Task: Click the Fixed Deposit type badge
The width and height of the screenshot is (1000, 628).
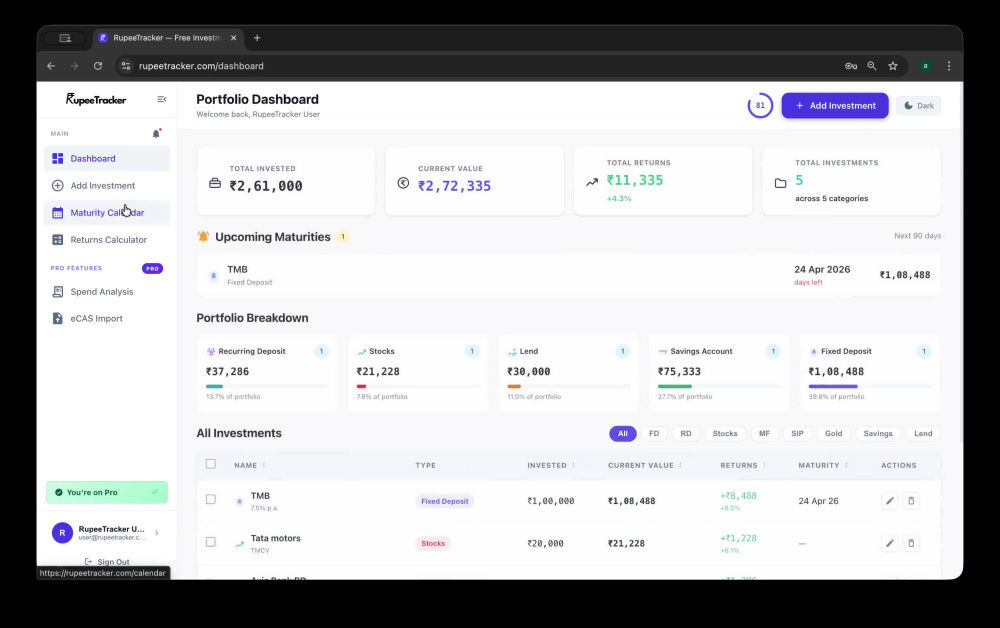Action: click(x=445, y=501)
